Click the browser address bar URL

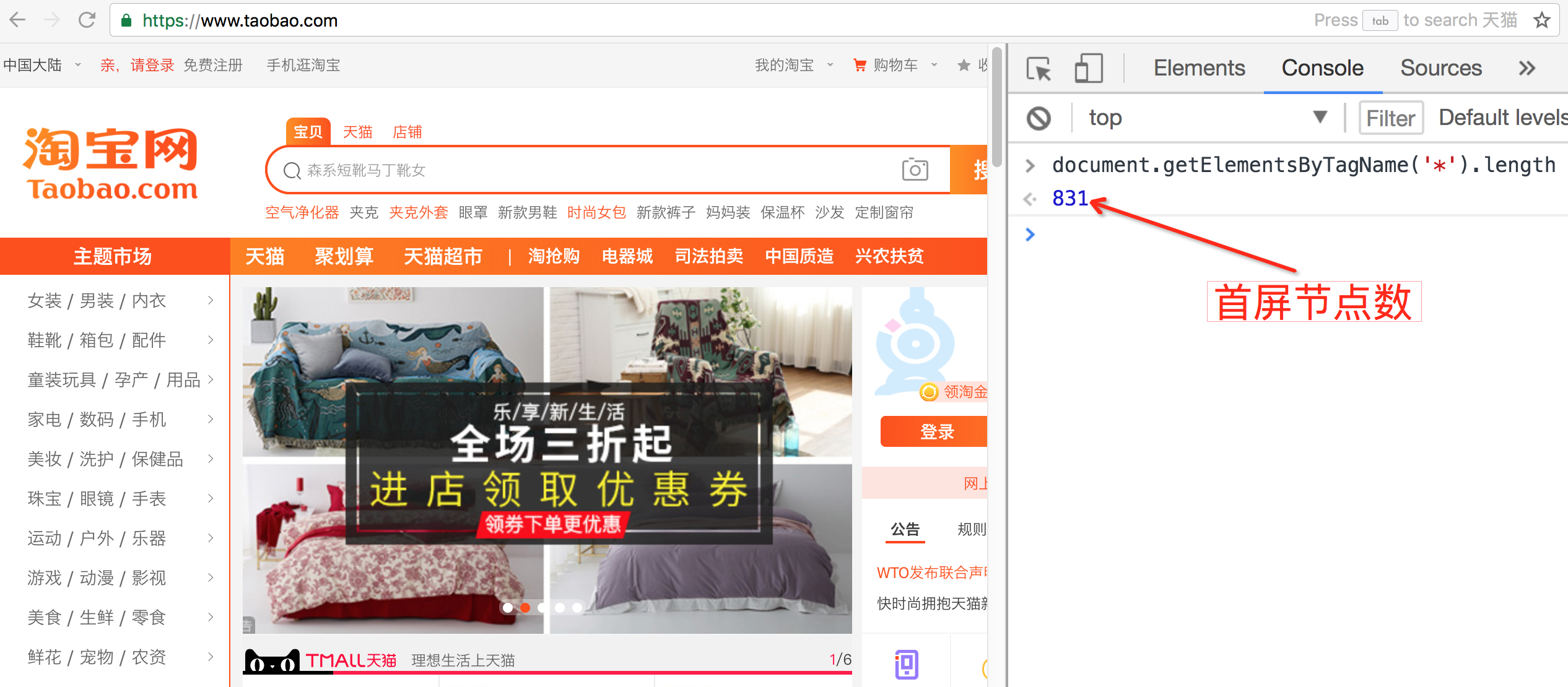click(240, 20)
